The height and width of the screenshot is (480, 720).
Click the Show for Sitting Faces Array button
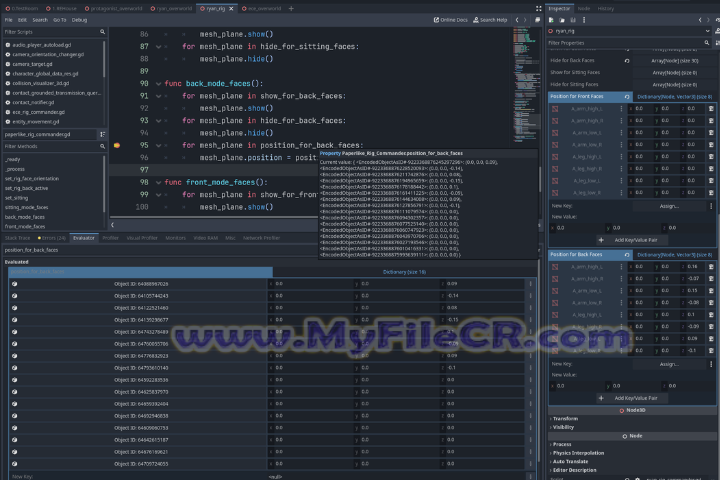click(x=675, y=73)
